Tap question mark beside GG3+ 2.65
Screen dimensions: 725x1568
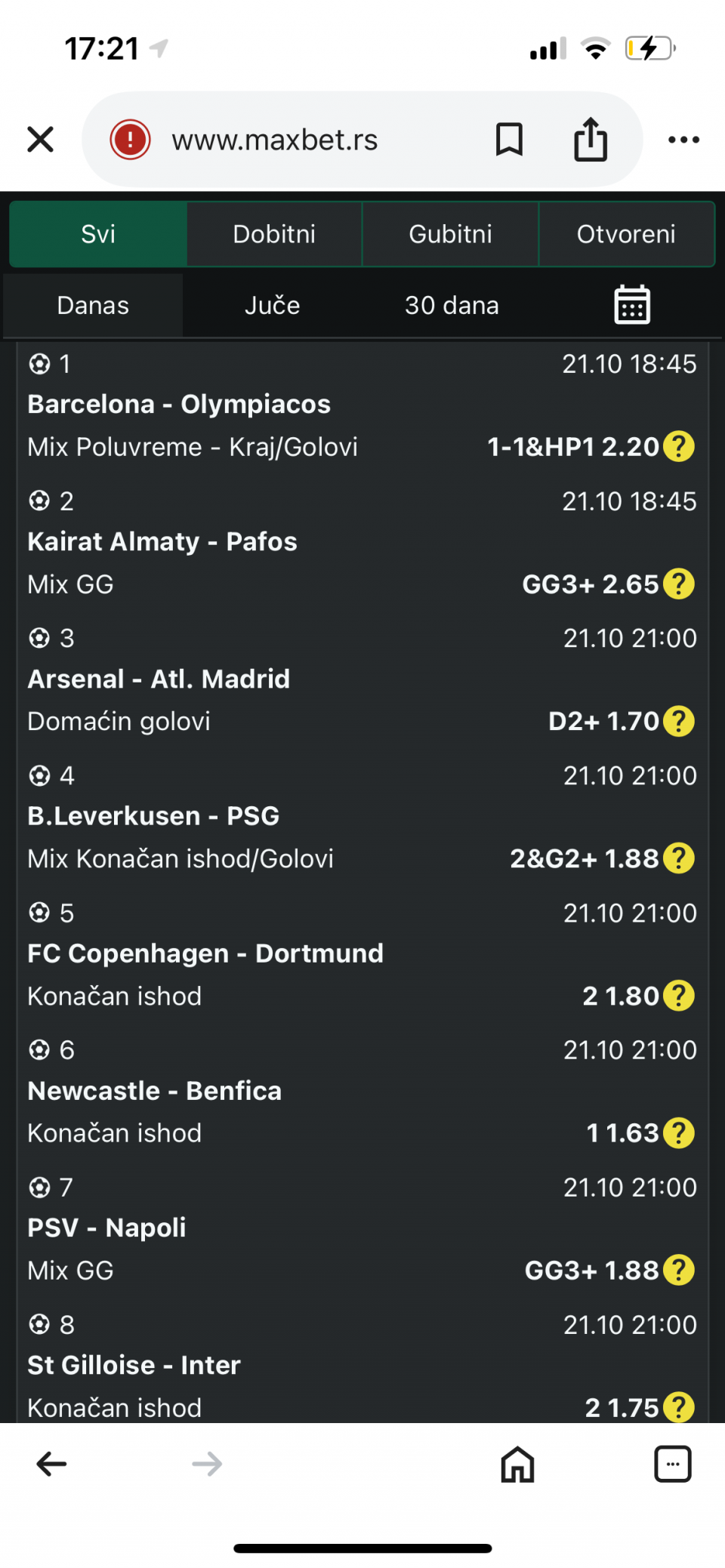click(679, 584)
